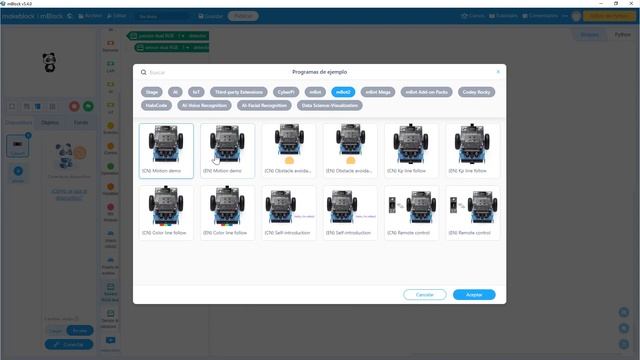Select the CyberPi device card

tap(18, 146)
